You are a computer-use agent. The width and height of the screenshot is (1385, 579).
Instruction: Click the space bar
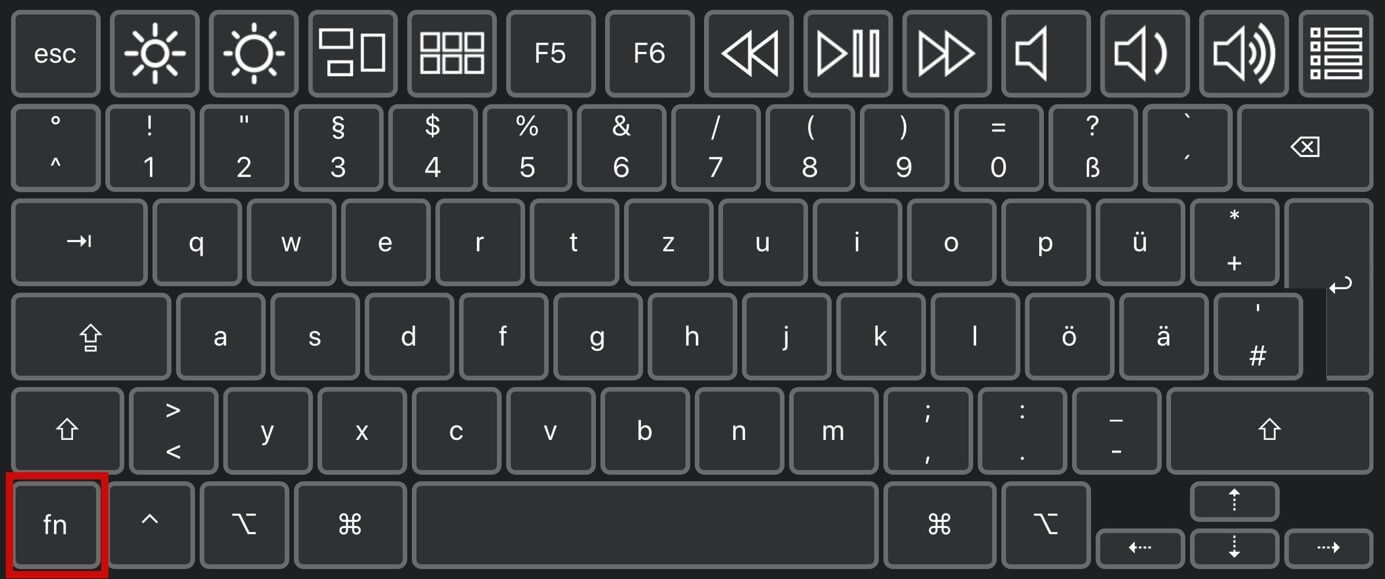[x=645, y=525]
